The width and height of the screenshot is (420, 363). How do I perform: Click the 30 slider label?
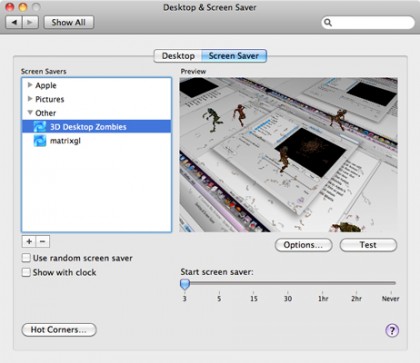click(x=288, y=299)
